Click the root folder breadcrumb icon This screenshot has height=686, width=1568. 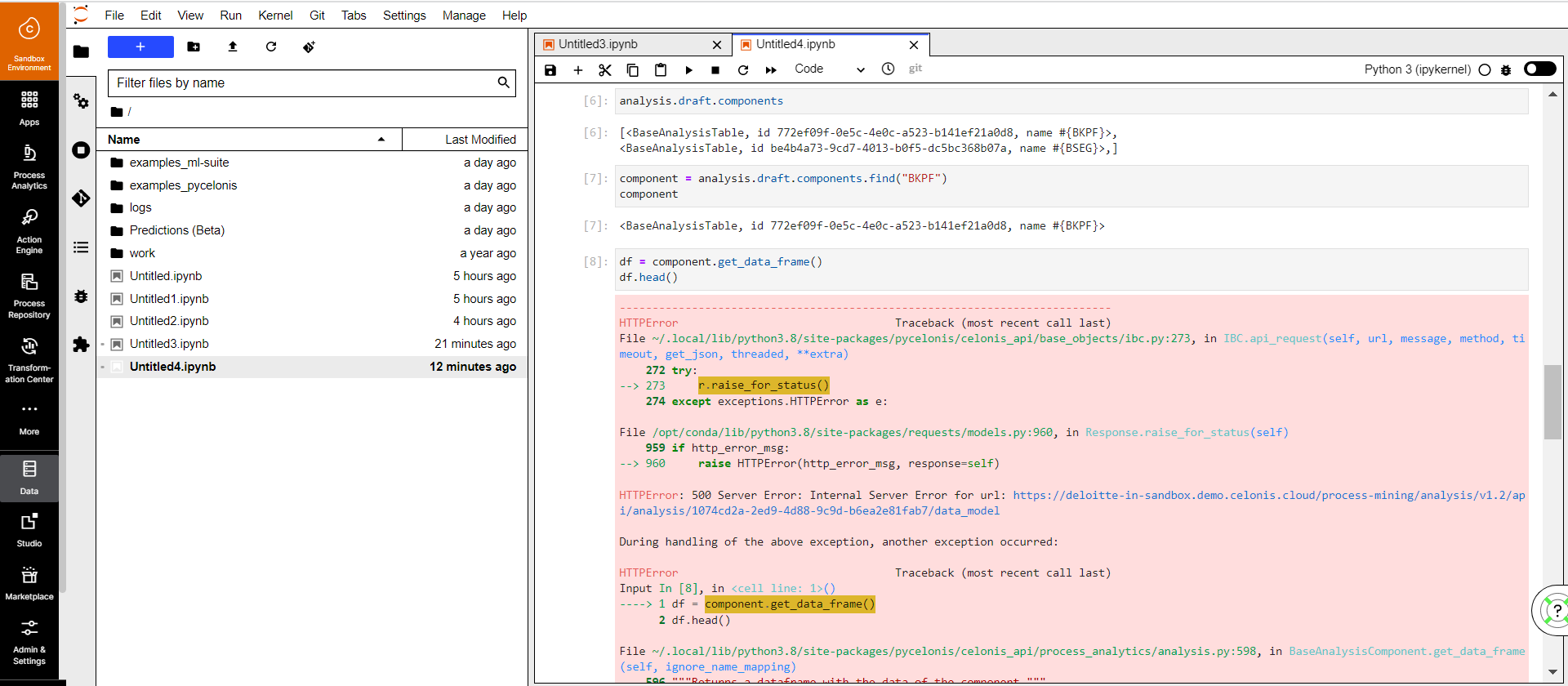coord(117,112)
